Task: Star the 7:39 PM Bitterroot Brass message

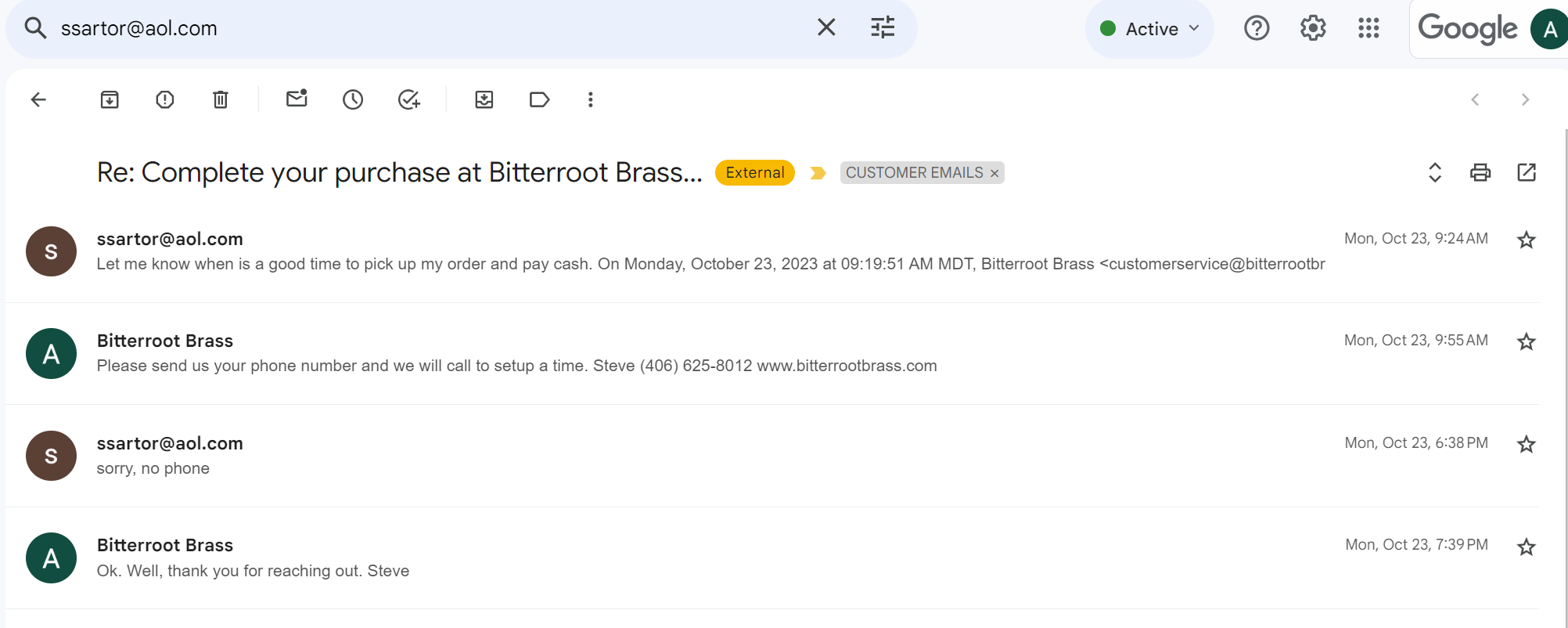Action: 1527,547
